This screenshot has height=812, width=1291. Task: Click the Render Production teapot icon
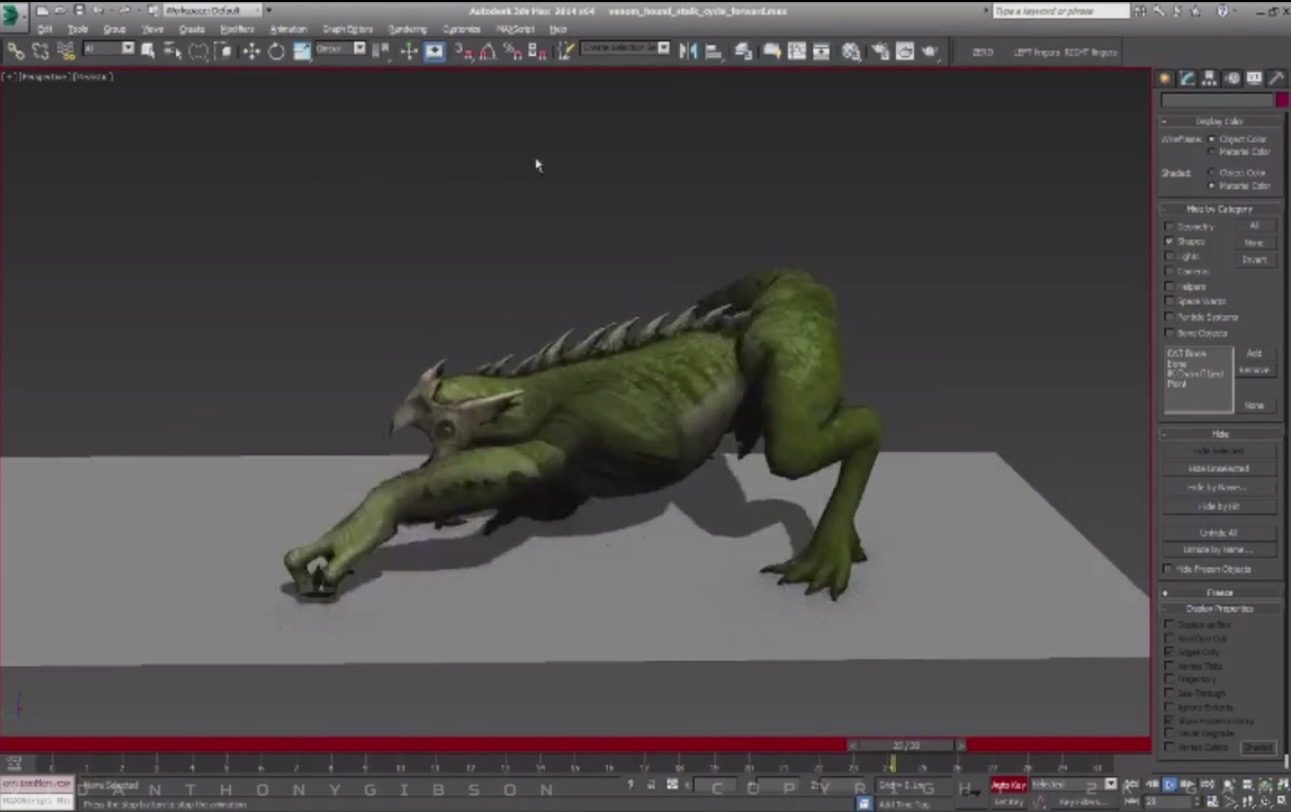point(931,50)
